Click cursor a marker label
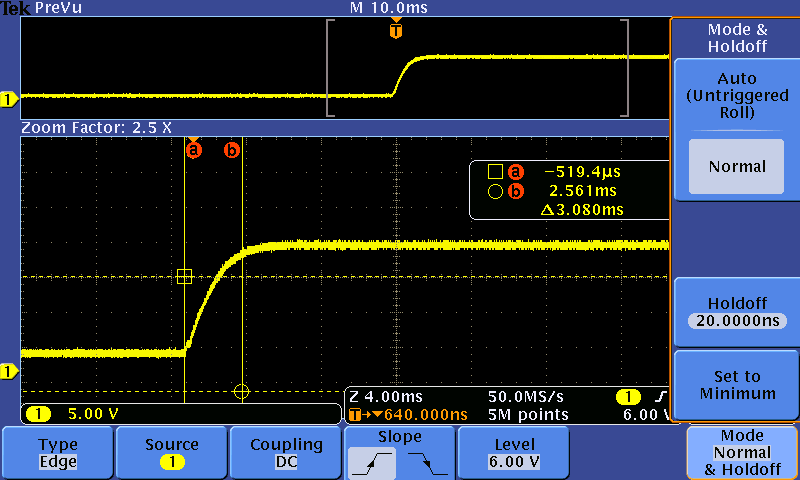800x480 pixels. [x=194, y=150]
